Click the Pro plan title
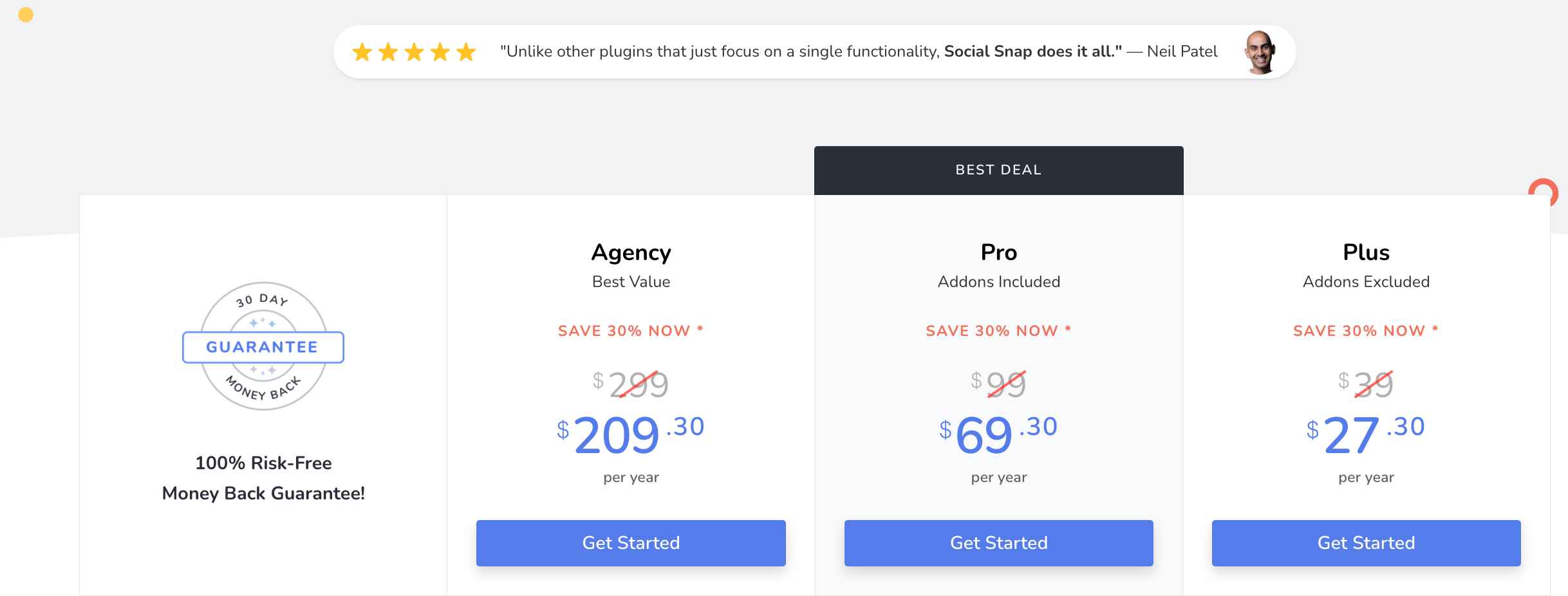This screenshot has height=596, width=1568. tap(998, 252)
